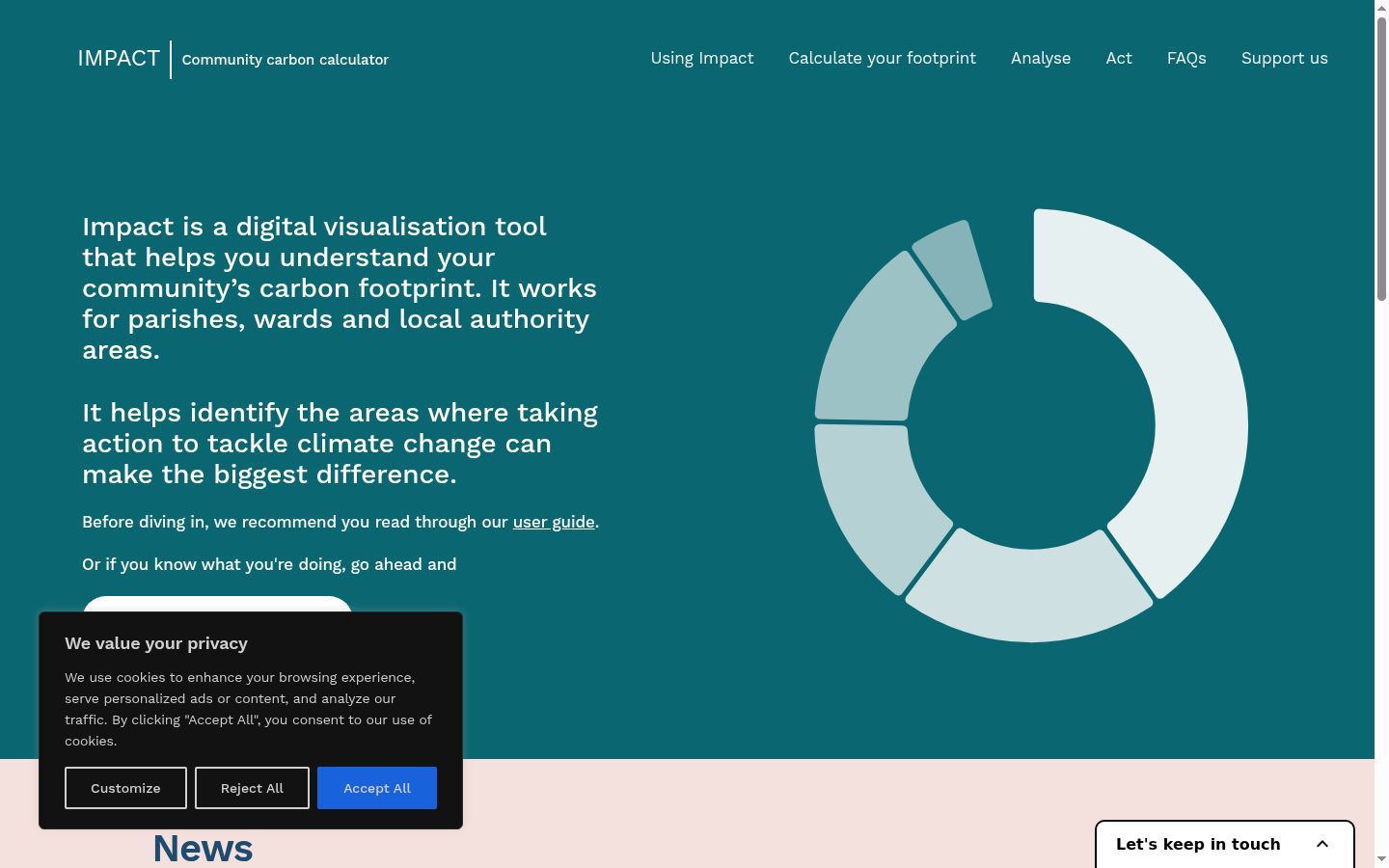Image resolution: width=1389 pixels, height=868 pixels.
Task: Accept all cookies
Action: [x=377, y=788]
